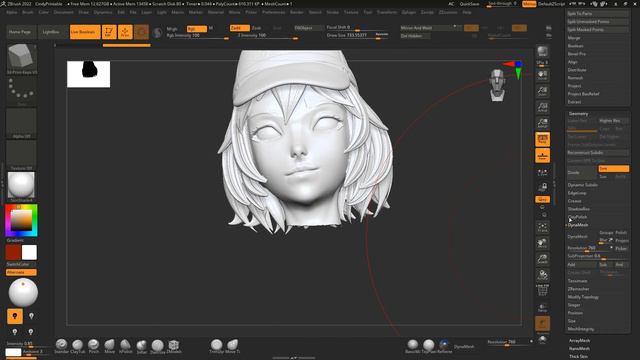This screenshot has height=360, width=640.
Task: Toggle Live Boolean mode
Action: 85,32
